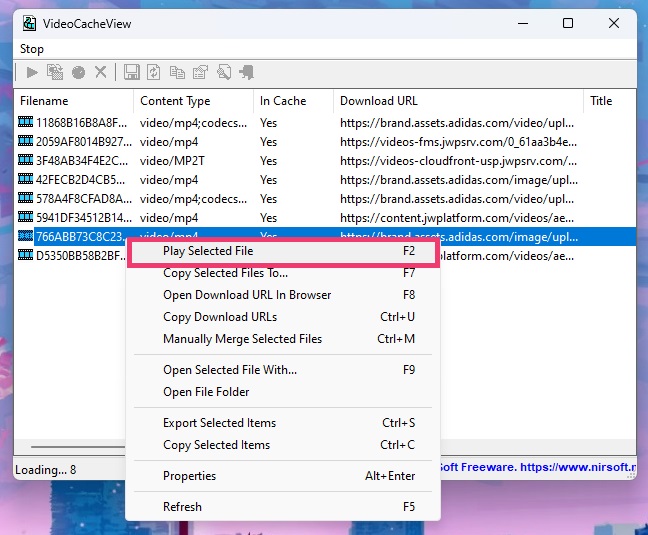Select Export Selected Items
This screenshot has width=648, height=535.
point(283,423)
